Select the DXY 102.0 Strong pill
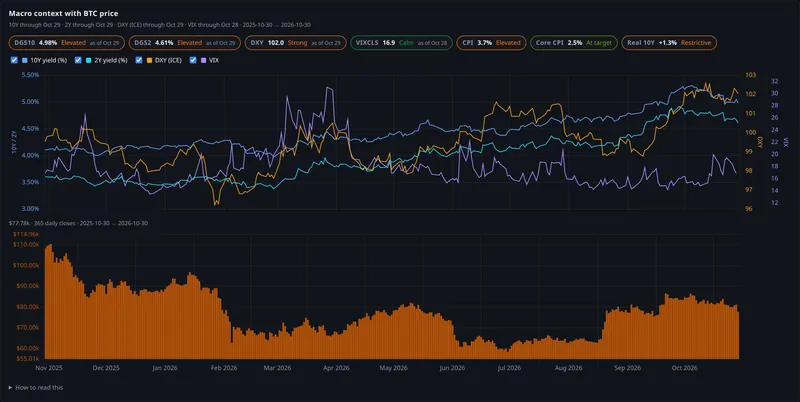 point(295,43)
